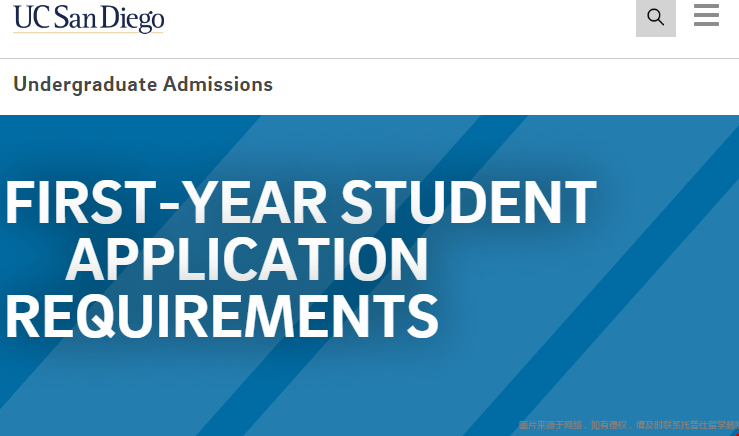Click the middle bar of the hamburger menu
Screen dimensions: 739x436
tap(706, 15)
